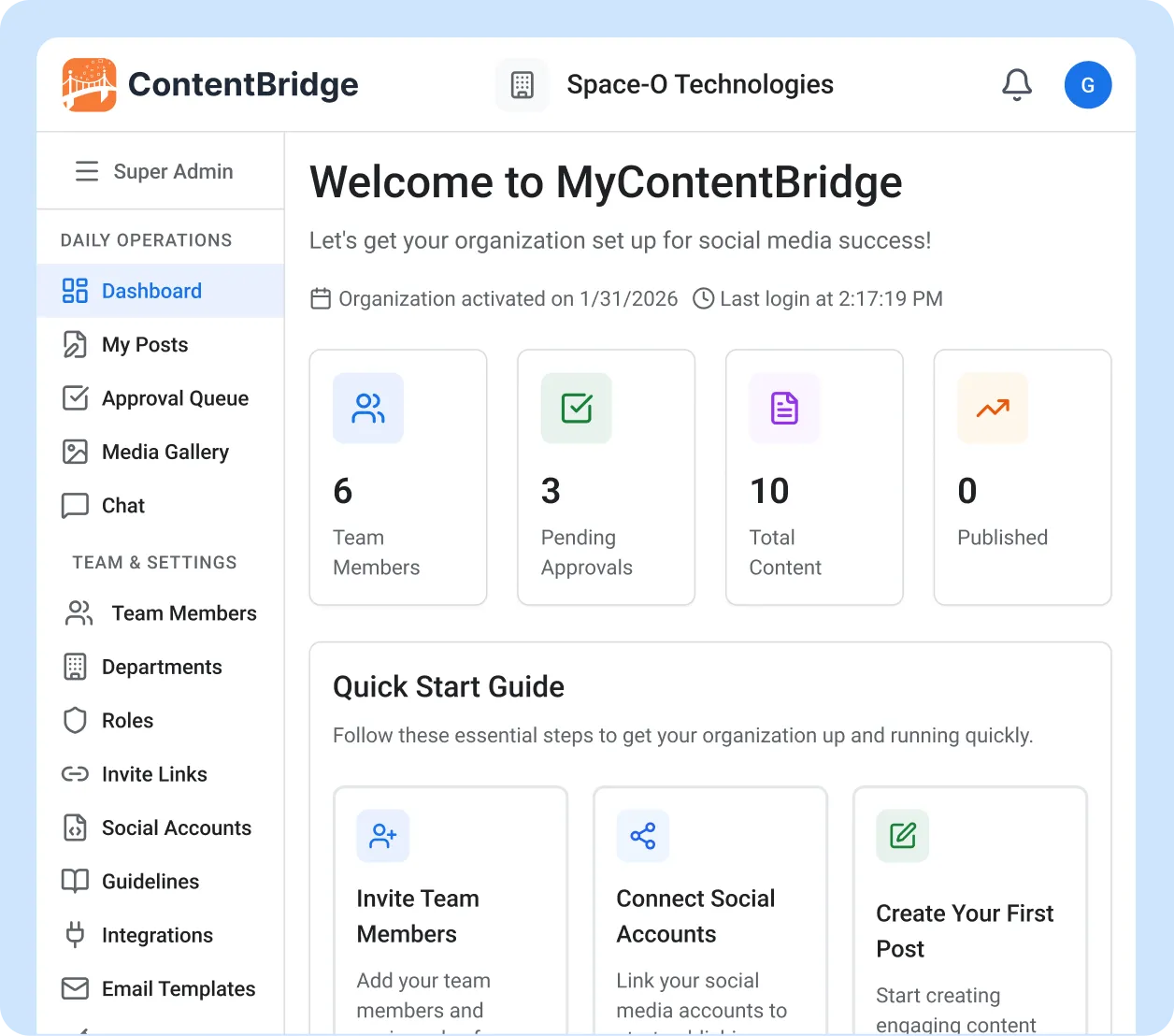This screenshot has height=1036, width=1174.
Task: Navigate to Team Members in sidebar
Action: click(x=183, y=613)
